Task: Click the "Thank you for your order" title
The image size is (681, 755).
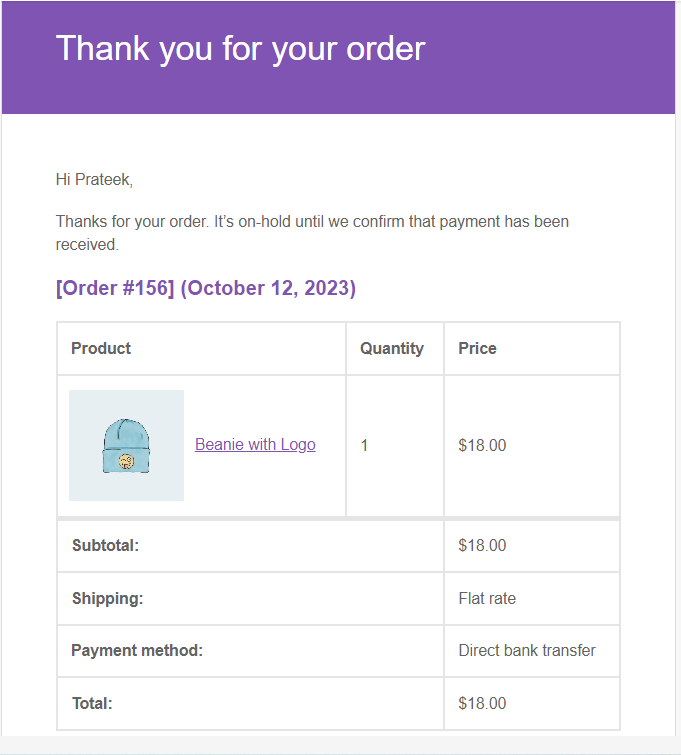Action: click(x=240, y=48)
